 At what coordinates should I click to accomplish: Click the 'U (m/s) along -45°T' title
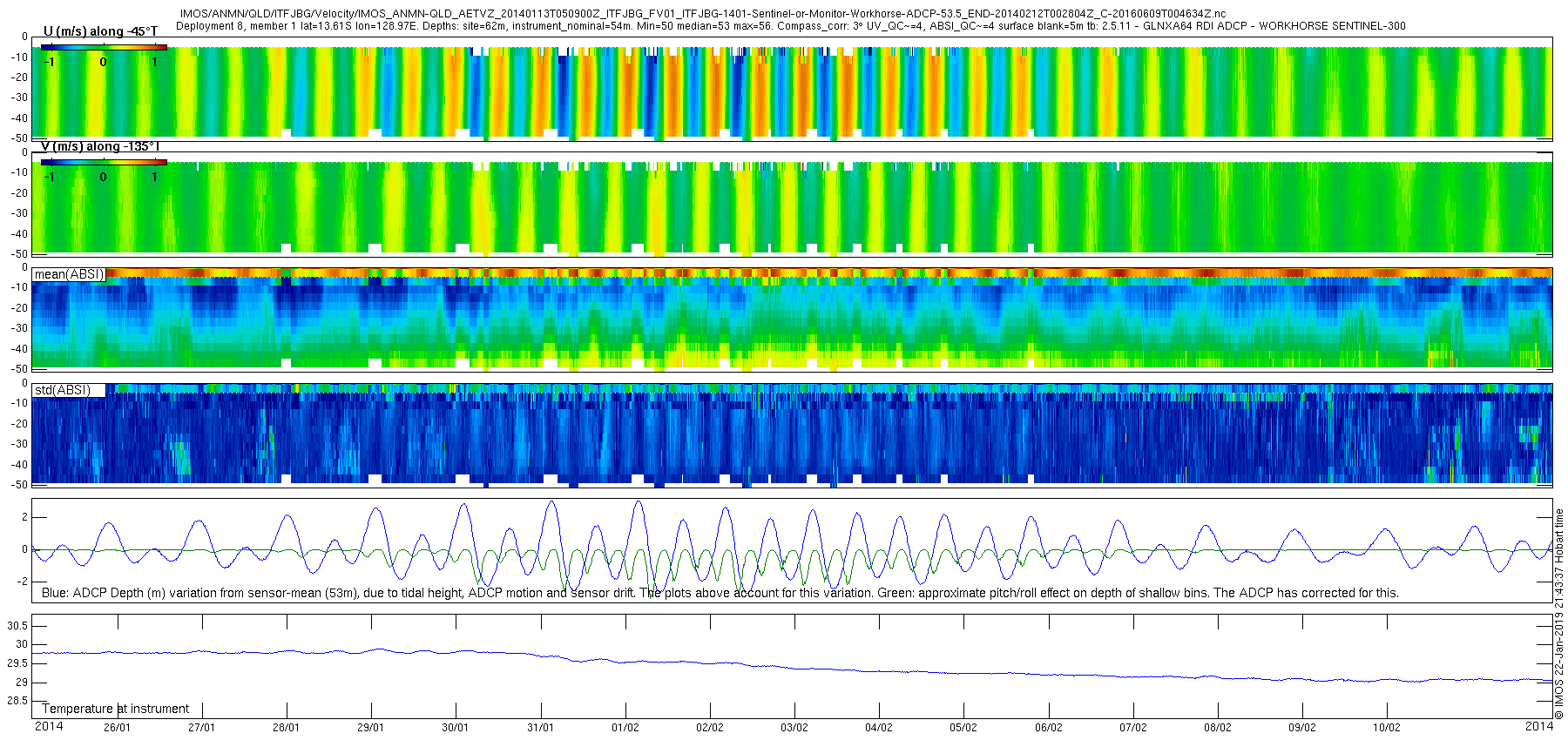click(100, 31)
